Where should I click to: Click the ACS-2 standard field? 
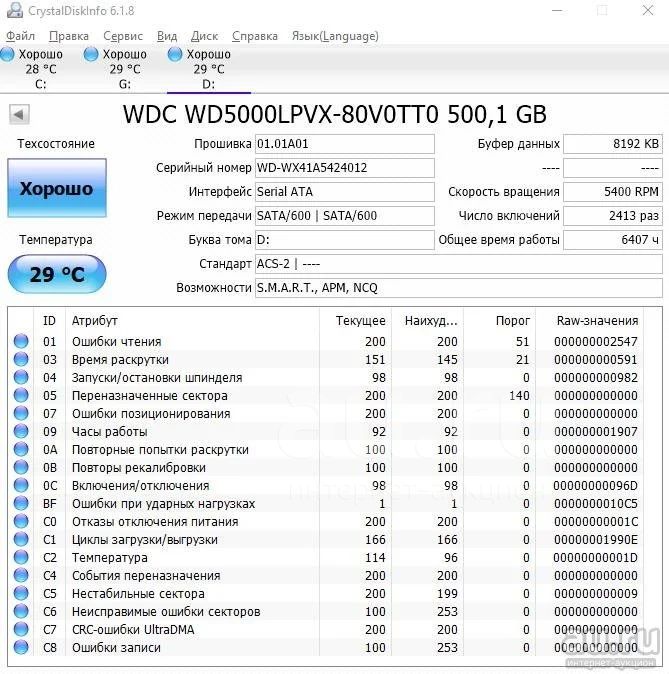[458, 263]
